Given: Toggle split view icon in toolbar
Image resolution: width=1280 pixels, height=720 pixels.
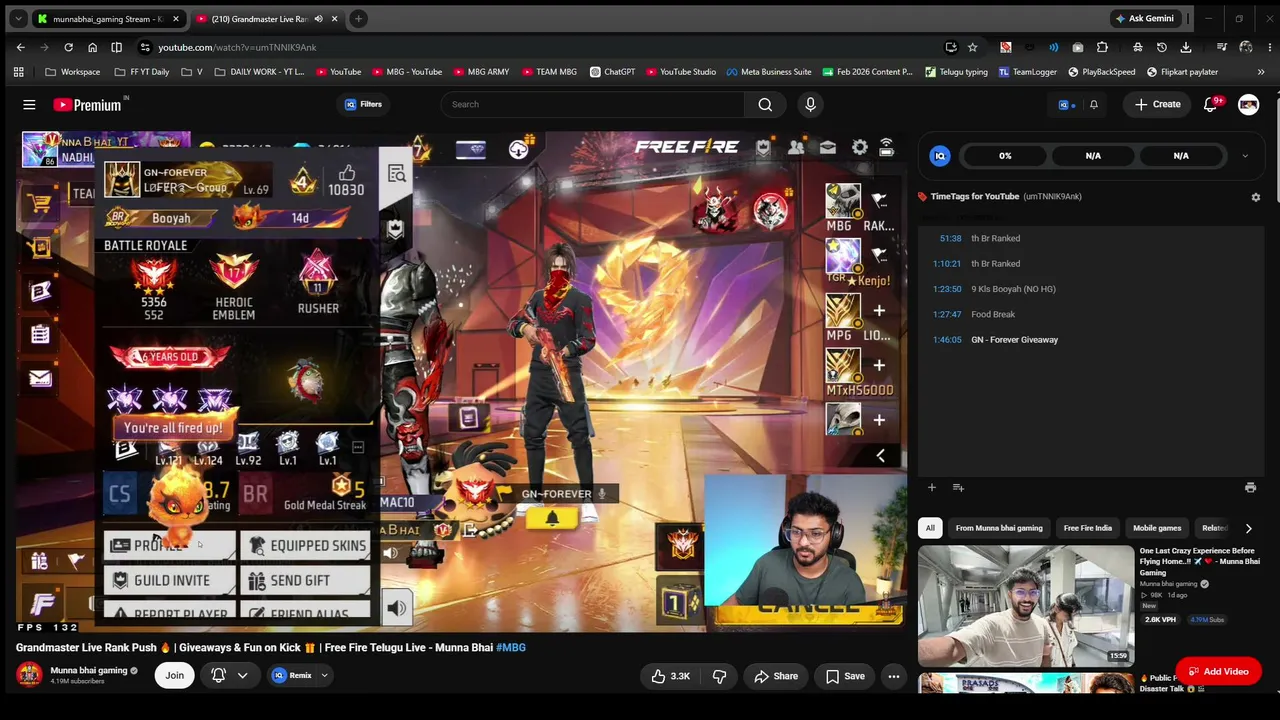Looking at the screenshot, I should tap(116, 47).
